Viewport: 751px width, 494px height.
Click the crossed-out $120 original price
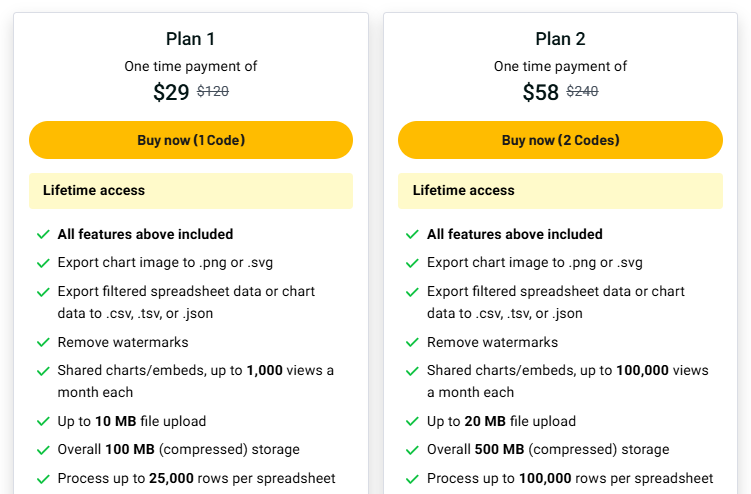click(213, 92)
